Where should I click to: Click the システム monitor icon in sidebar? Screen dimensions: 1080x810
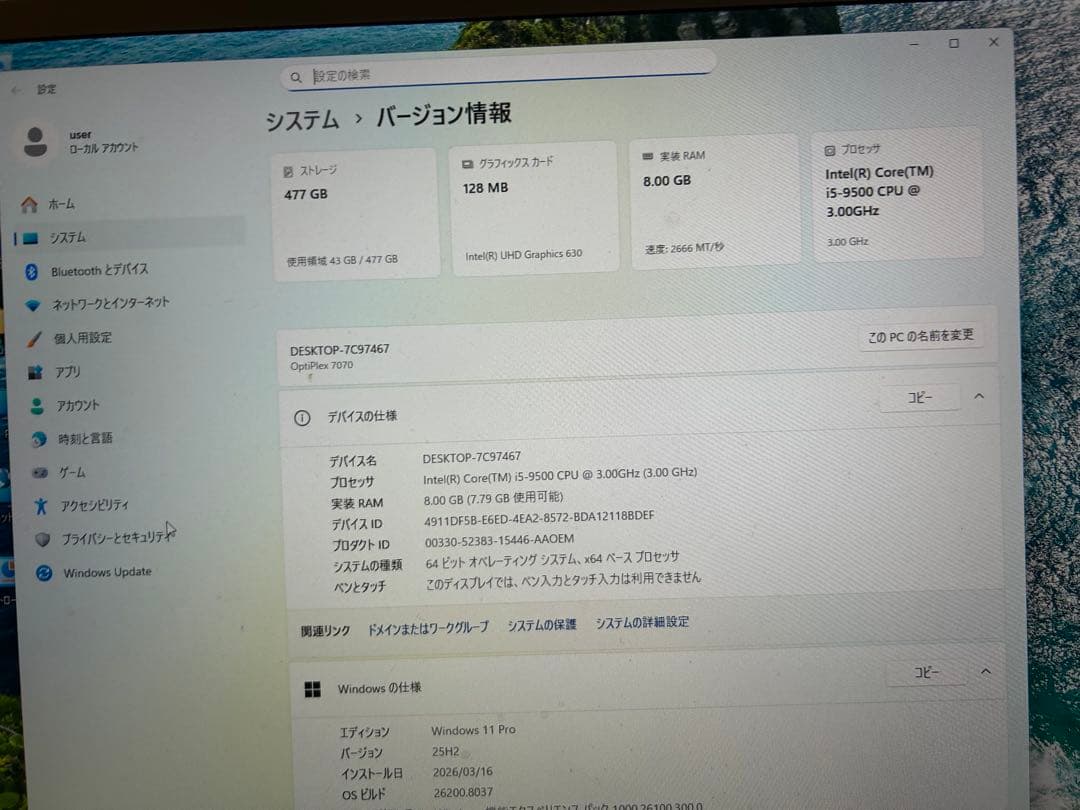pyautogui.click(x=30, y=238)
